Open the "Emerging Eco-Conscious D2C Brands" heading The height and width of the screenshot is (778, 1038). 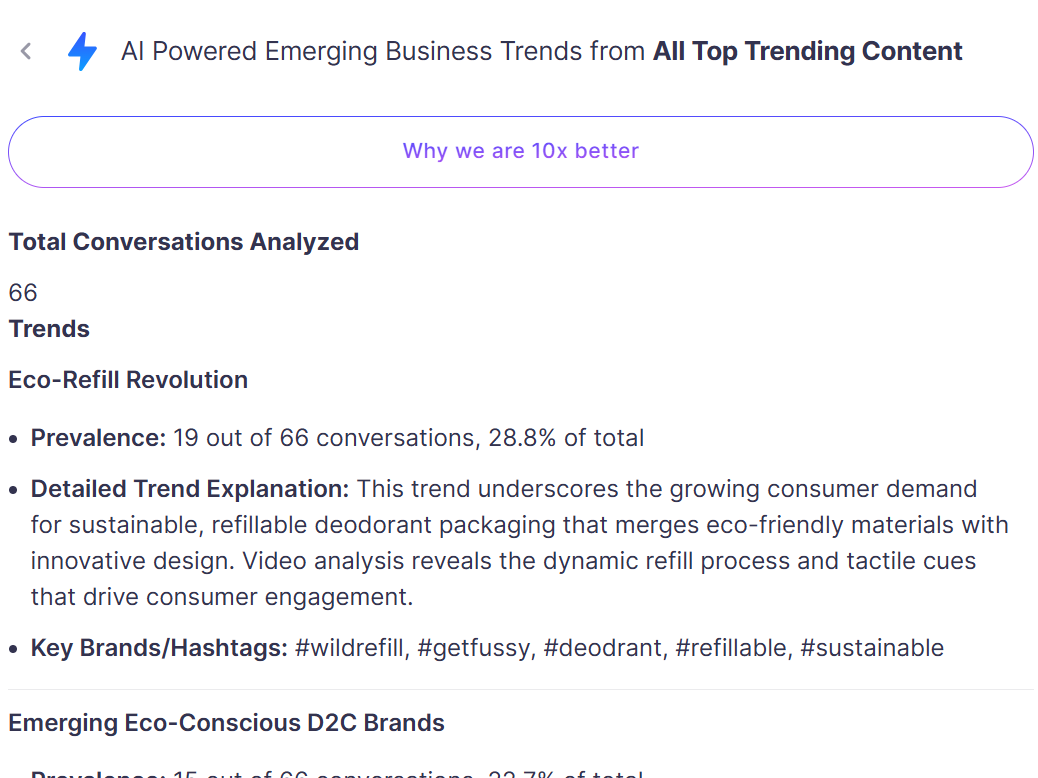coord(226,723)
